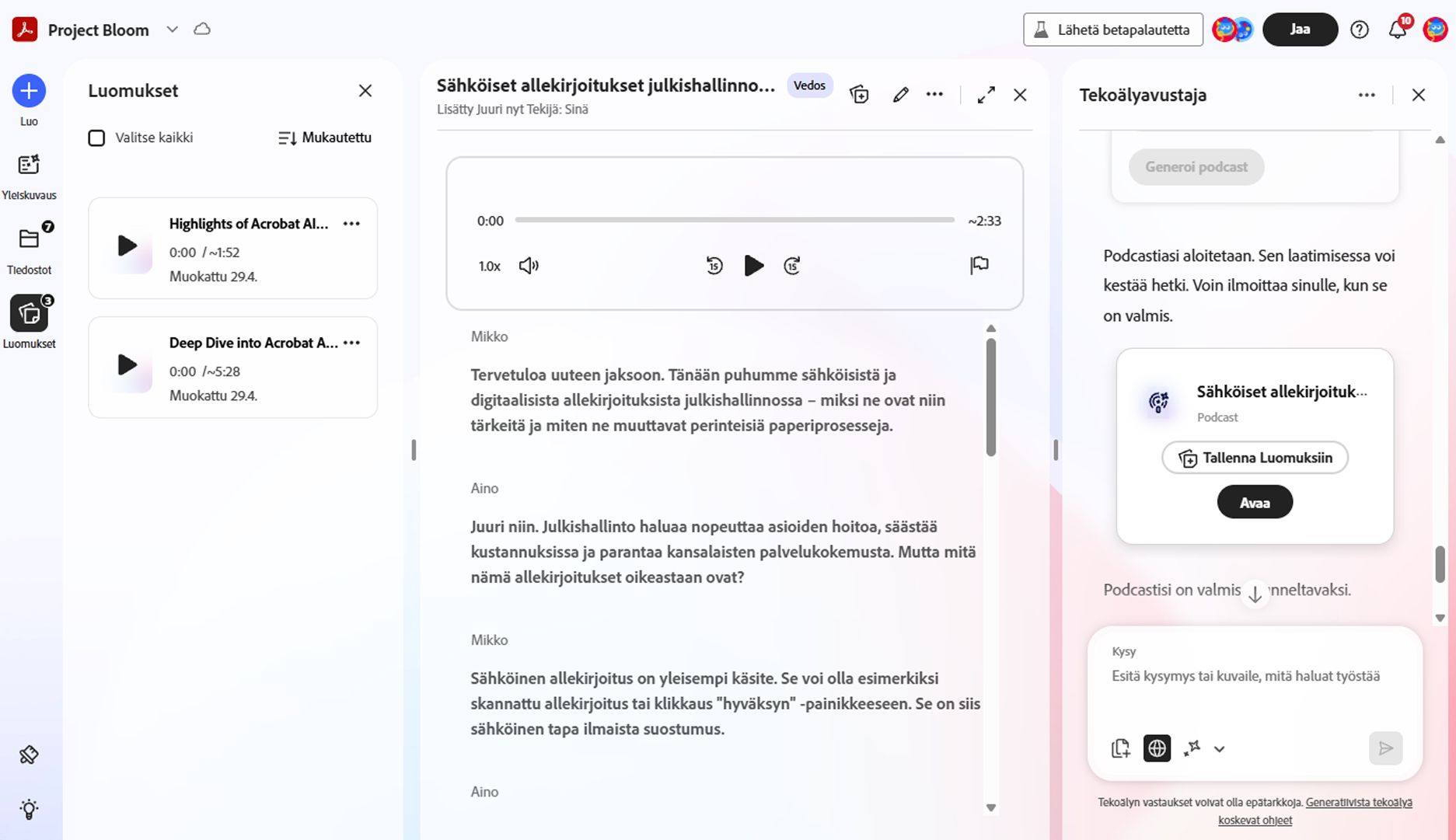Close the Luomukset panel

coord(365,91)
